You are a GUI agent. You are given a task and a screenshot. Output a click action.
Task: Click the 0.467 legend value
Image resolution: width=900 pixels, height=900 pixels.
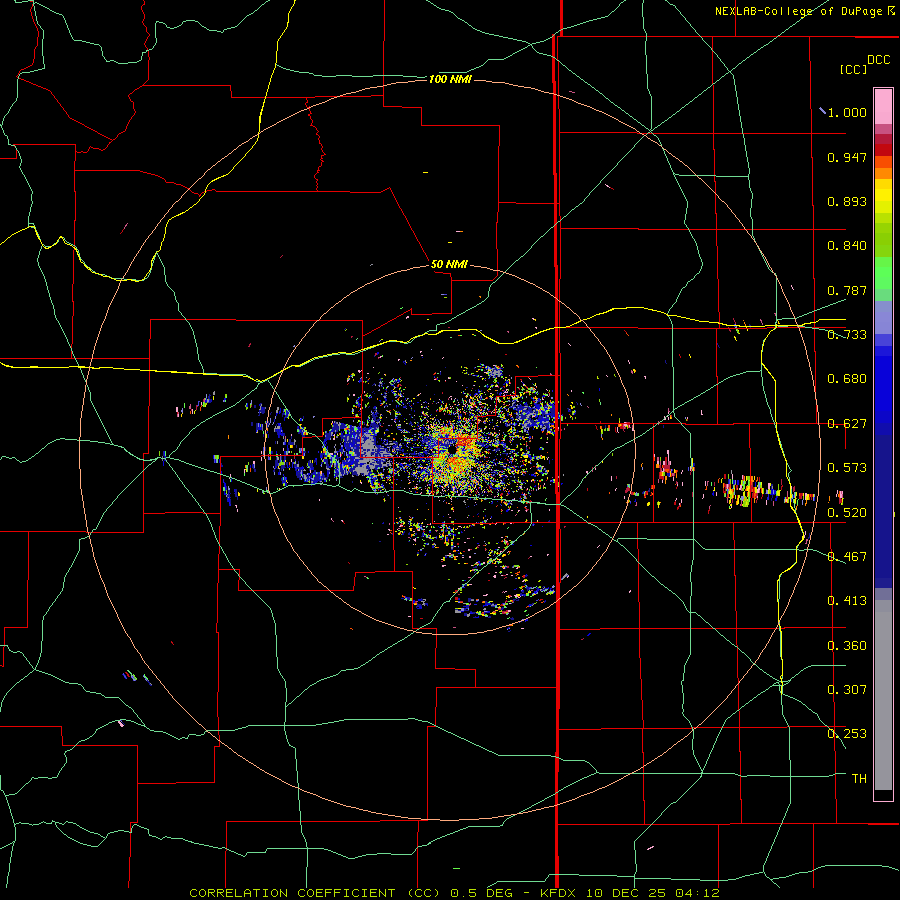tap(847, 557)
